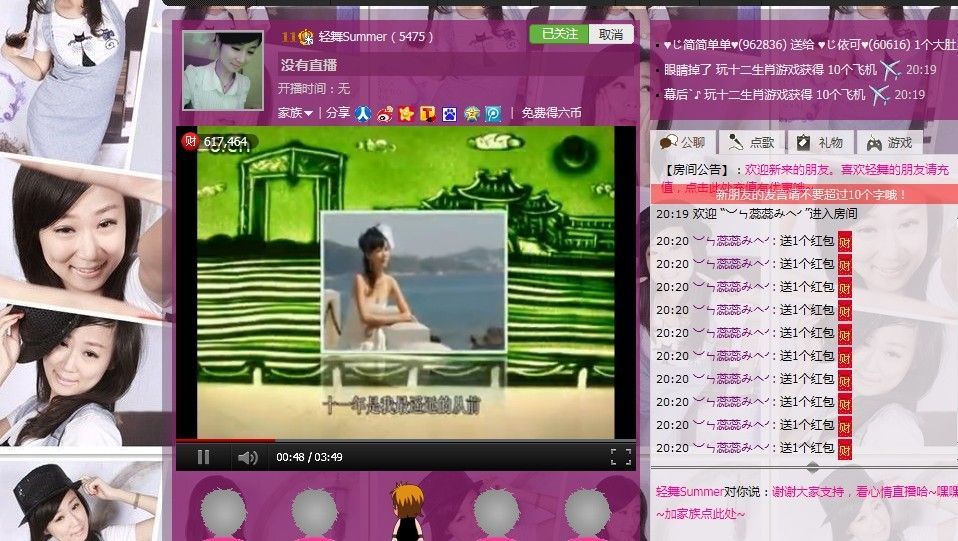Click the host name 轻舞Summer (5475)
Screen dimensions: 958x541
point(376,37)
